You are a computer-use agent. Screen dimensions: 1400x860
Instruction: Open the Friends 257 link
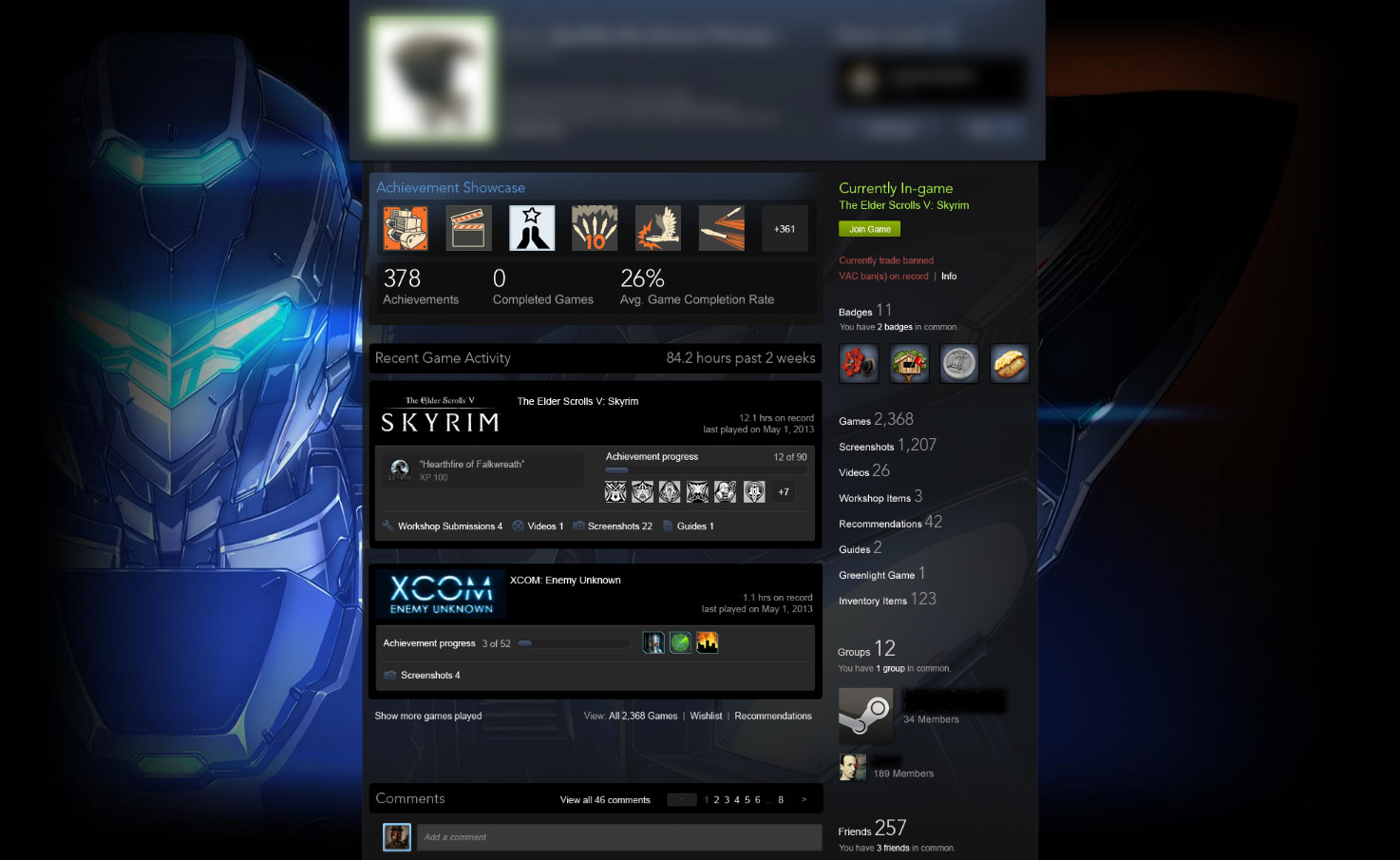[x=872, y=829]
